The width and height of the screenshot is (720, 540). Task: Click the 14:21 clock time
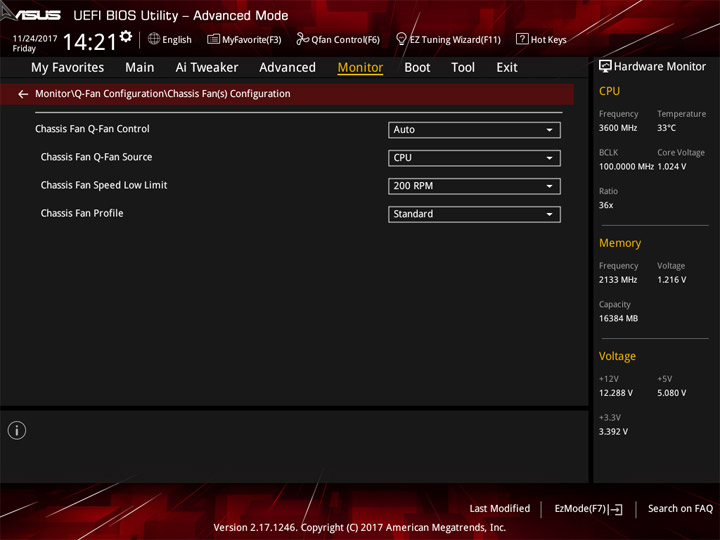coord(90,42)
